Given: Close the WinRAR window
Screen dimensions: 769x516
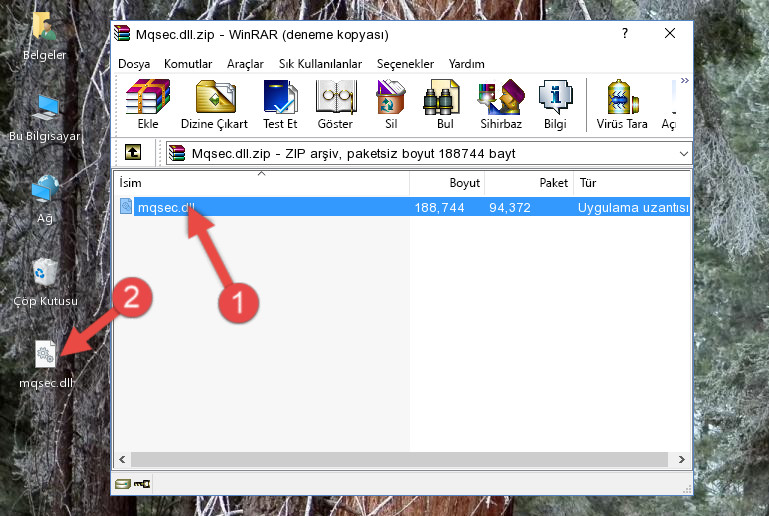Looking at the screenshot, I should pyautogui.click(x=670, y=33).
